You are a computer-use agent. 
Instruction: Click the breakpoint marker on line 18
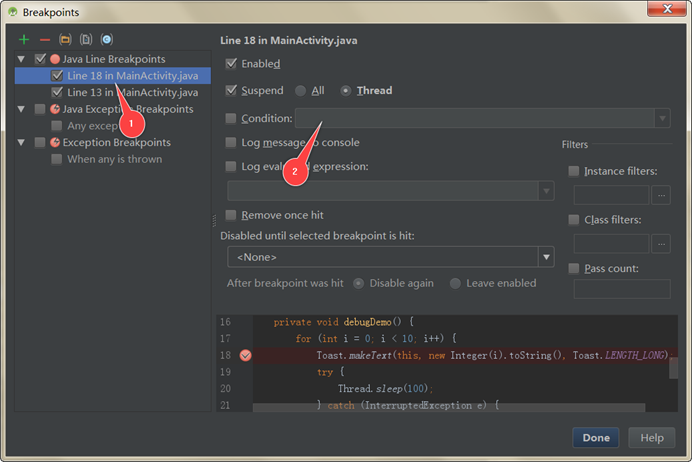pos(245,355)
